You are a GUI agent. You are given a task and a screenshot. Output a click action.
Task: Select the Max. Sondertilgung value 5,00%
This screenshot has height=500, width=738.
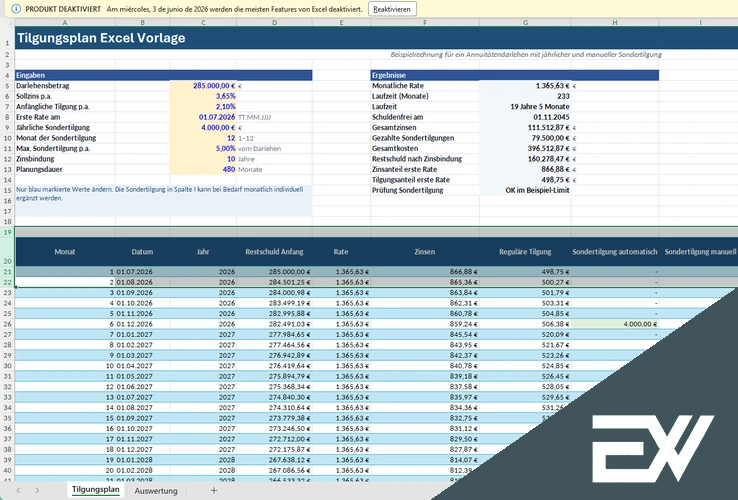click(203, 148)
